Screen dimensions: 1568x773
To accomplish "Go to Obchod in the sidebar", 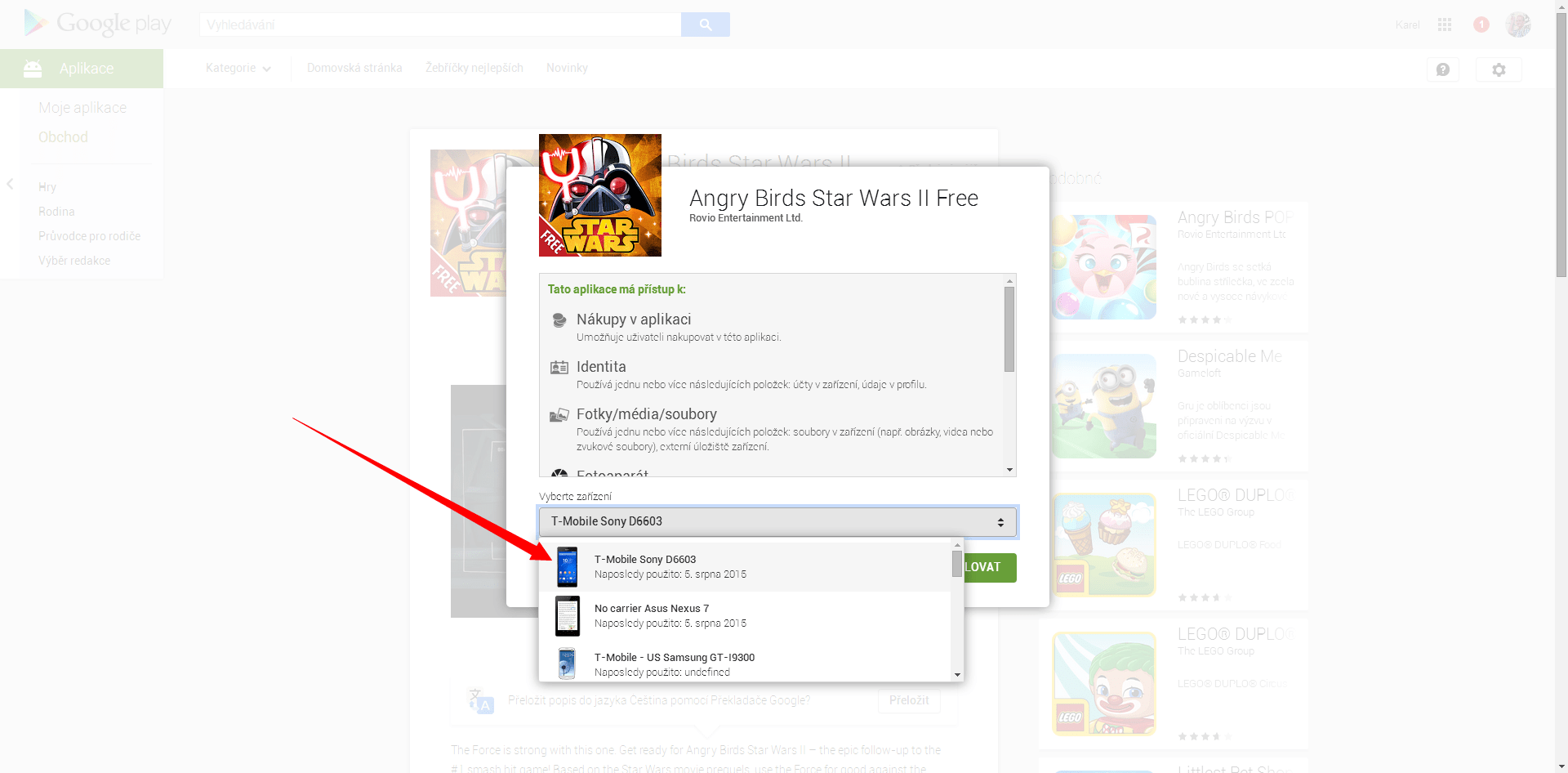I will [63, 137].
